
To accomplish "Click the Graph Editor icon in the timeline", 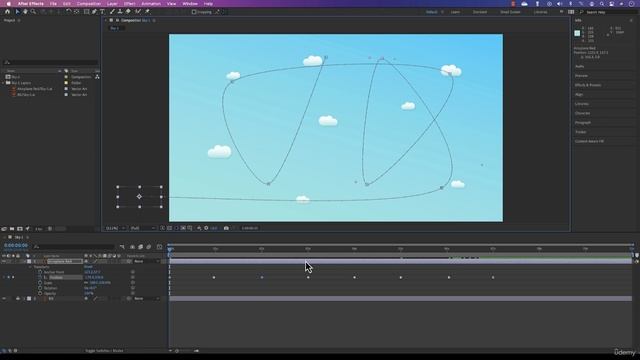I will [x=160, y=247].
